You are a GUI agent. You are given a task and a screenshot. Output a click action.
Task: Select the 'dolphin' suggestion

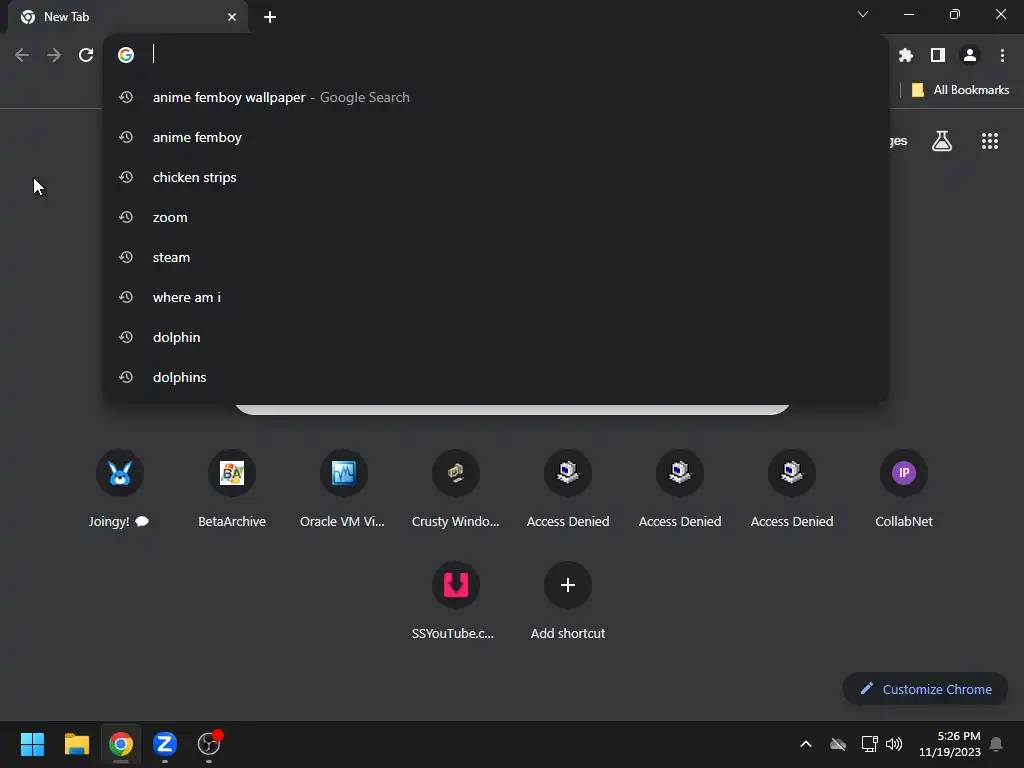(x=496, y=337)
